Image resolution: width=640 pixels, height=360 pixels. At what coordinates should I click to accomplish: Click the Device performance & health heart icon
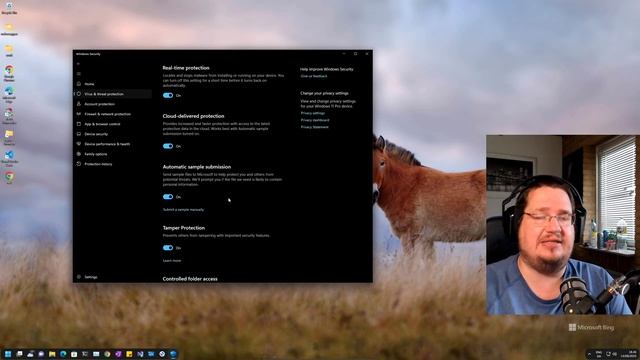tap(79, 144)
